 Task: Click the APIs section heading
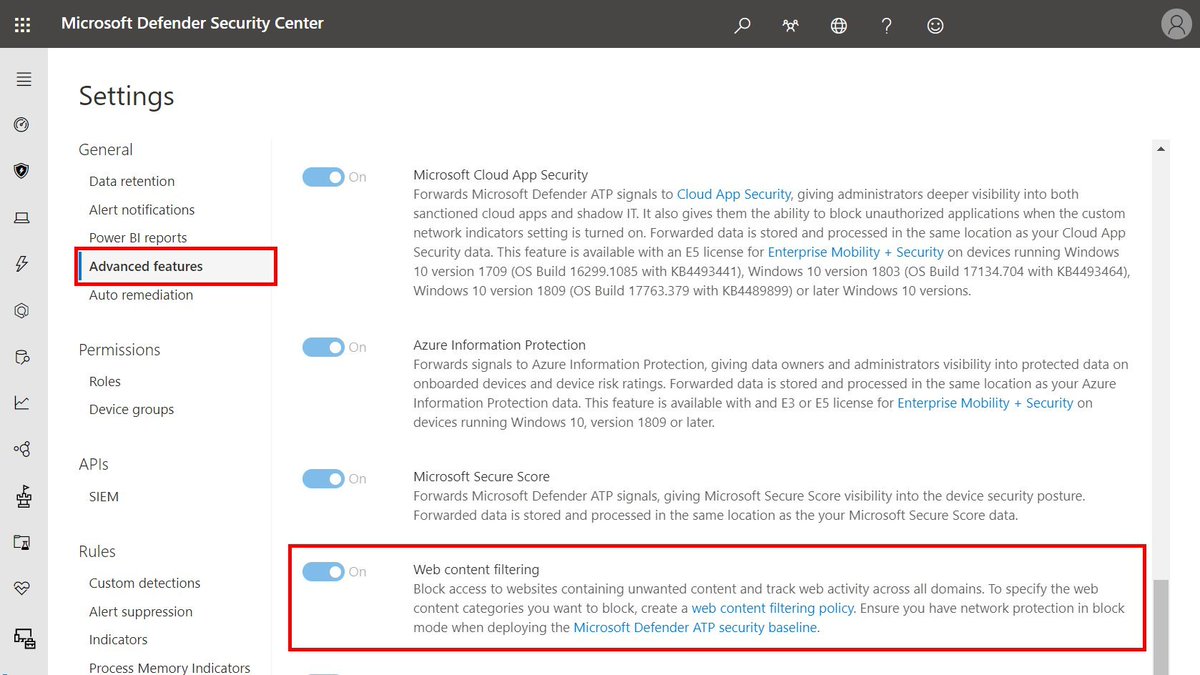point(94,464)
